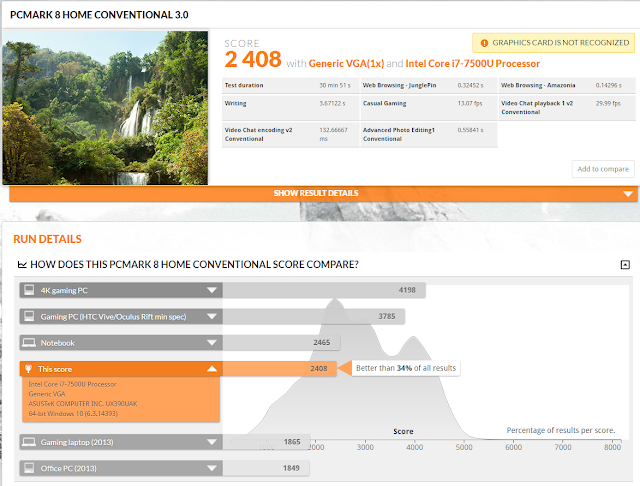Click the Video Chat encoding v2 result
Viewport: 640px width, 486px height.
(290, 135)
